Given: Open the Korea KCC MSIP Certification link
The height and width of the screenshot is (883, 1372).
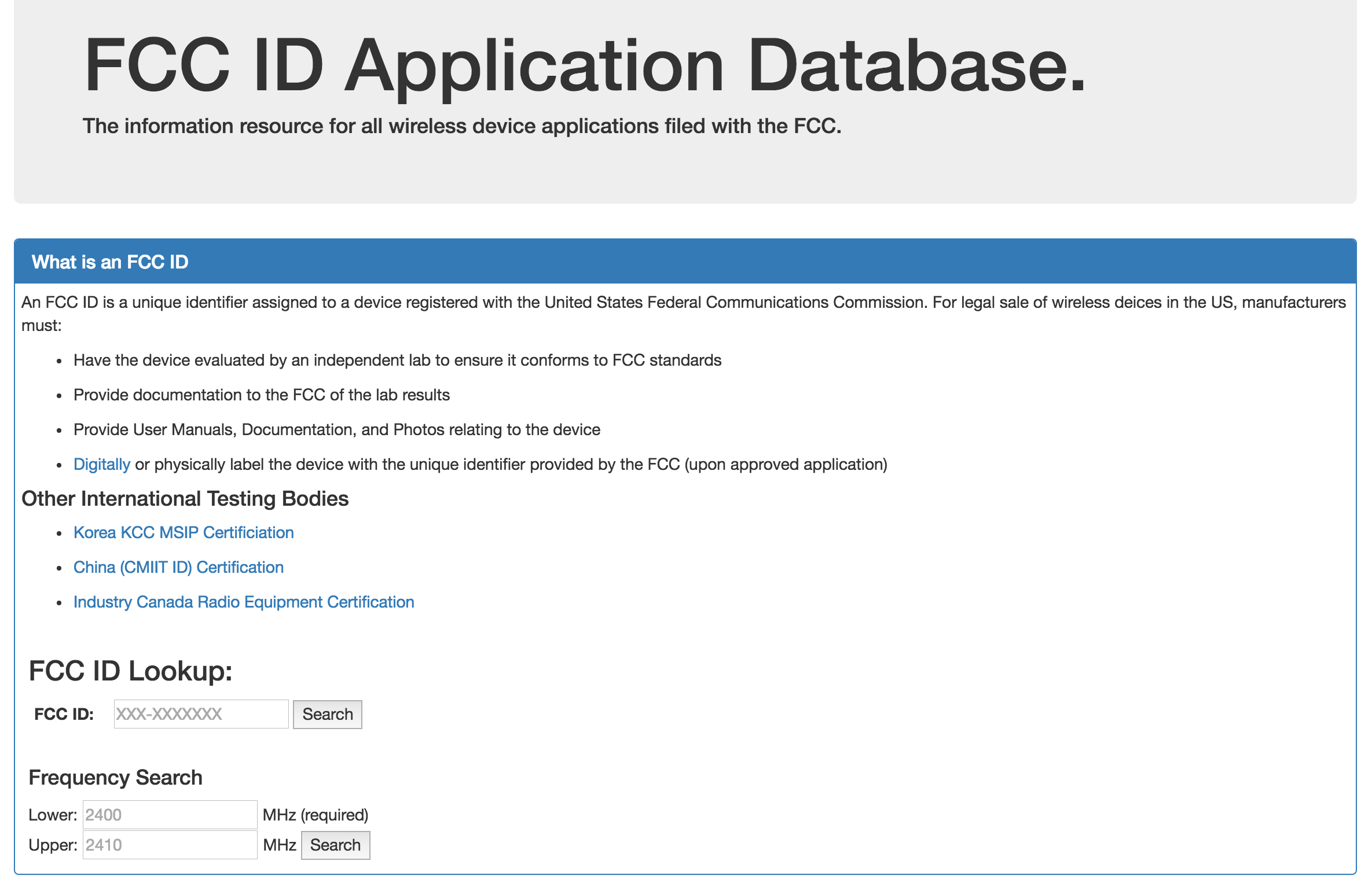Looking at the screenshot, I should pyautogui.click(x=184, y=533).
